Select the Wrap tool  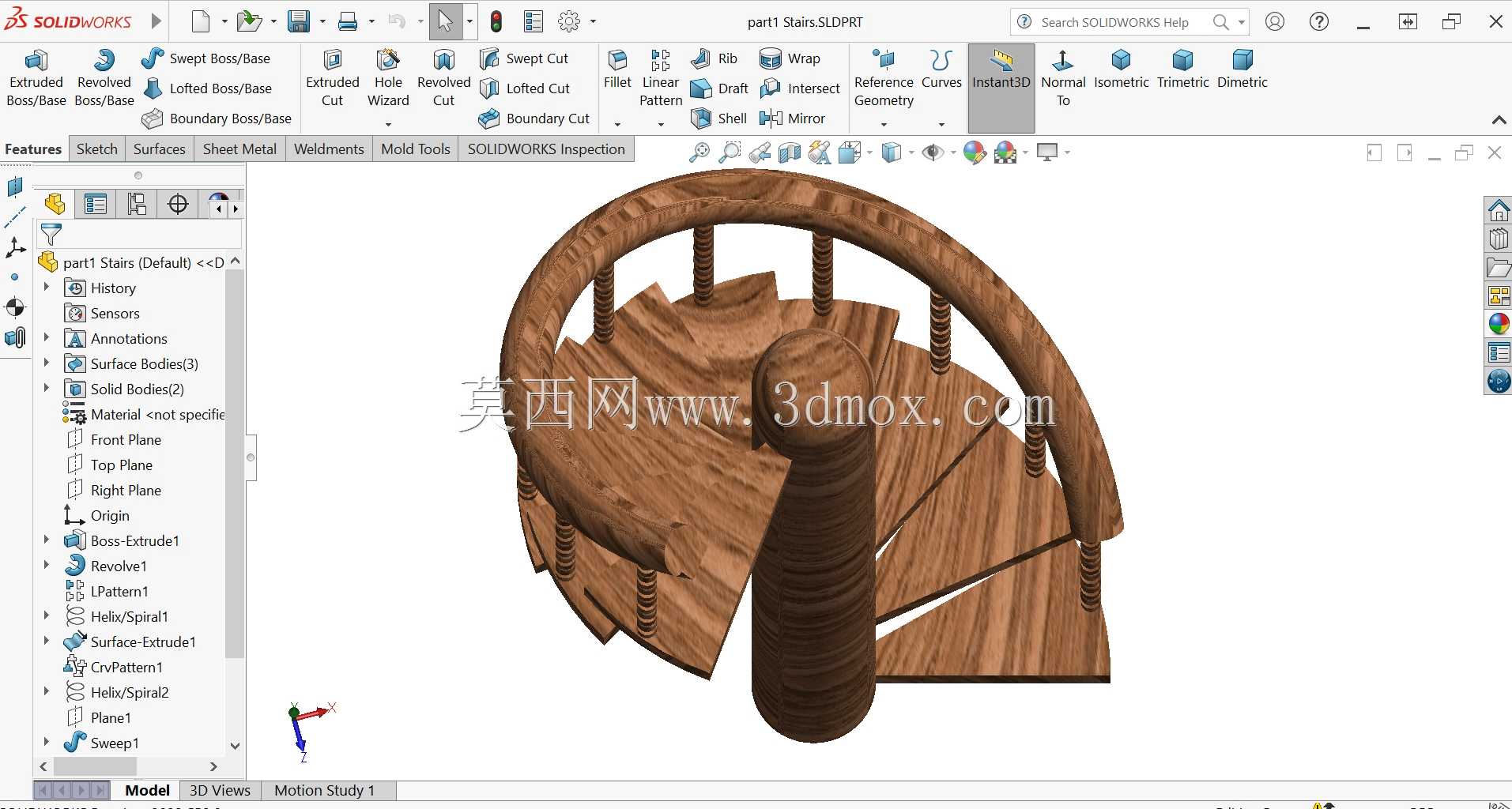coord(790,58)
